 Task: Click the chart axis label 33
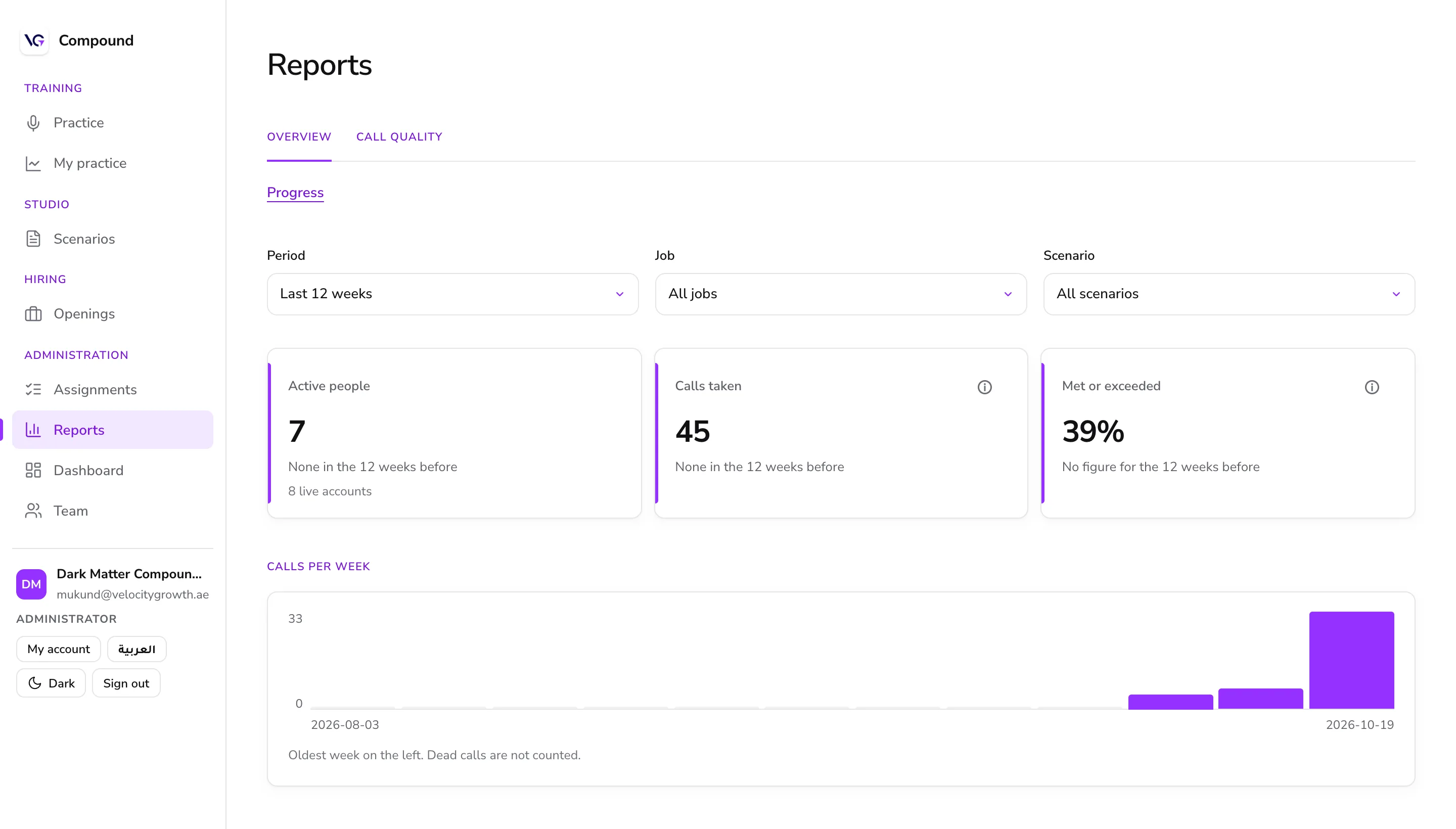pos(296,619)
